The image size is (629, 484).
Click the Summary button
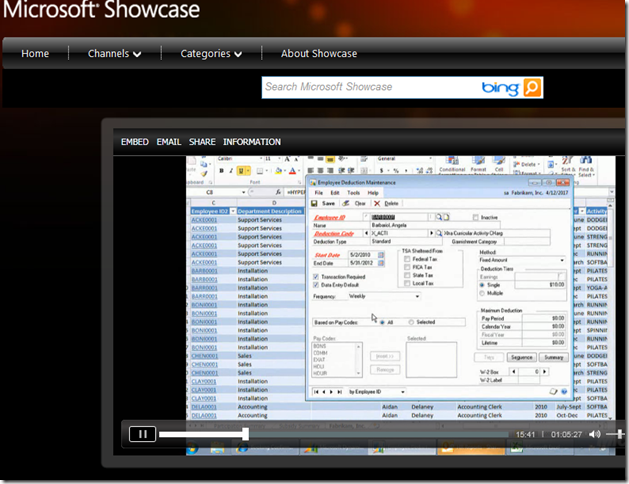(x=554, y=357)
